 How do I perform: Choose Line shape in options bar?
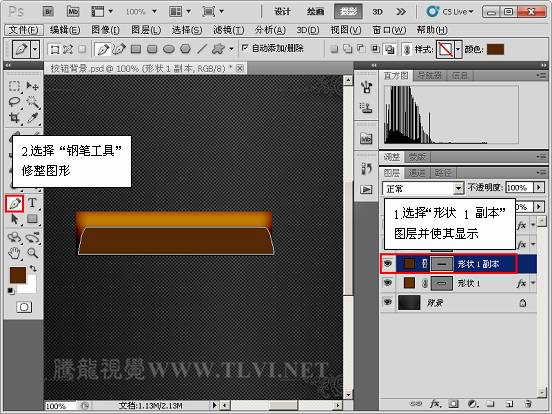point(202,49)
